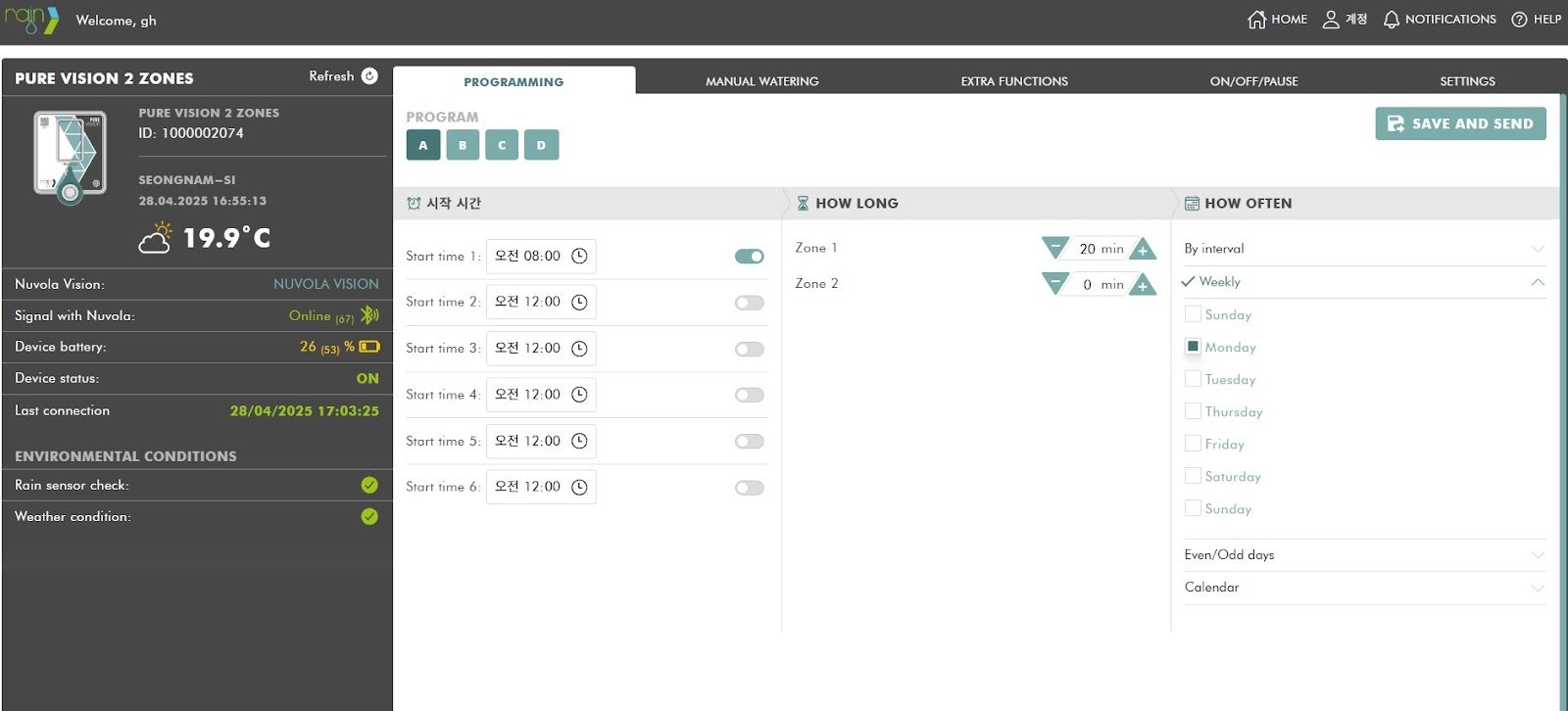
Task: Open the clock picker for Start time 4
Action: click(579, 395)
